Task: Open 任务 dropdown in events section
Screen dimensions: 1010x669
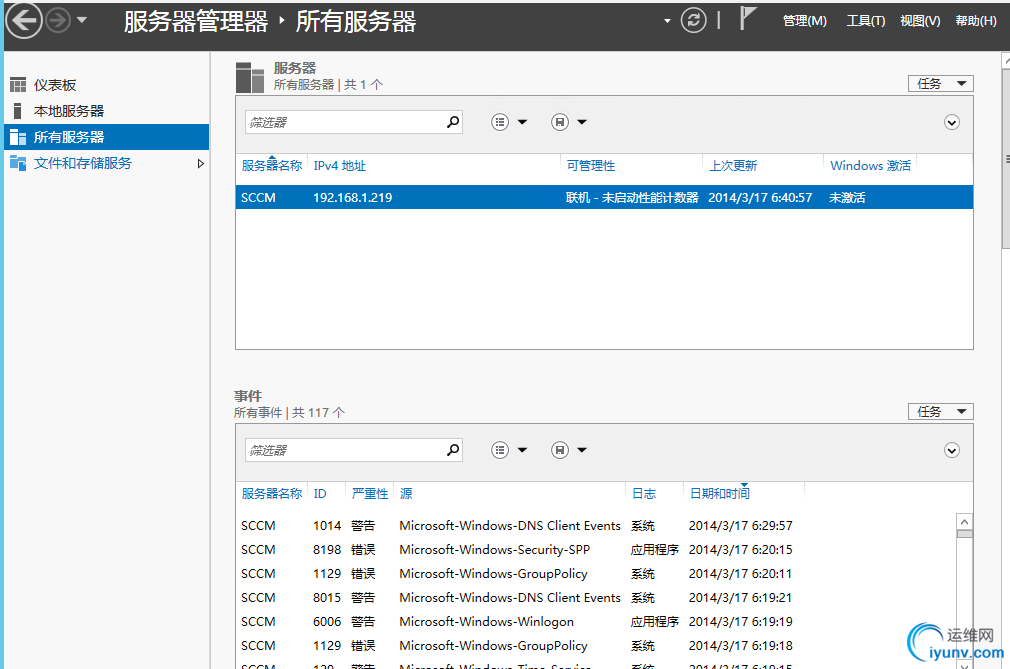Action: tap(940, 412)
